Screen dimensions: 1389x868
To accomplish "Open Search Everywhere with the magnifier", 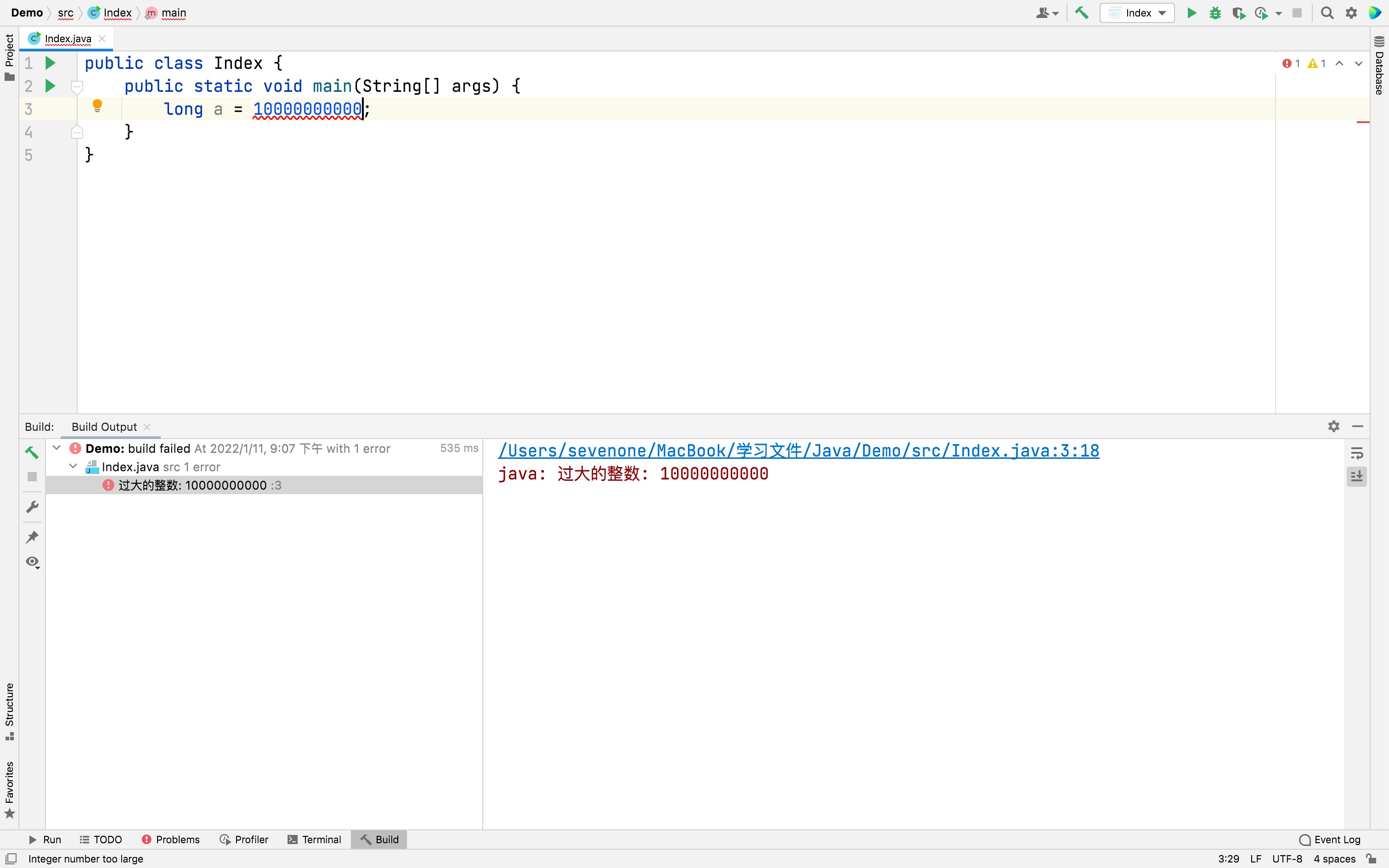I will pyautogui.click(x=1327, y=13).
